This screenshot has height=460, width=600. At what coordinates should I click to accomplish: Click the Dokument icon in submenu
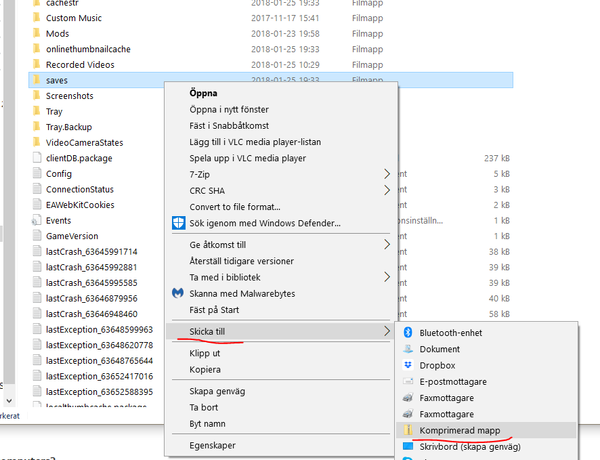[x=408, y=349]
